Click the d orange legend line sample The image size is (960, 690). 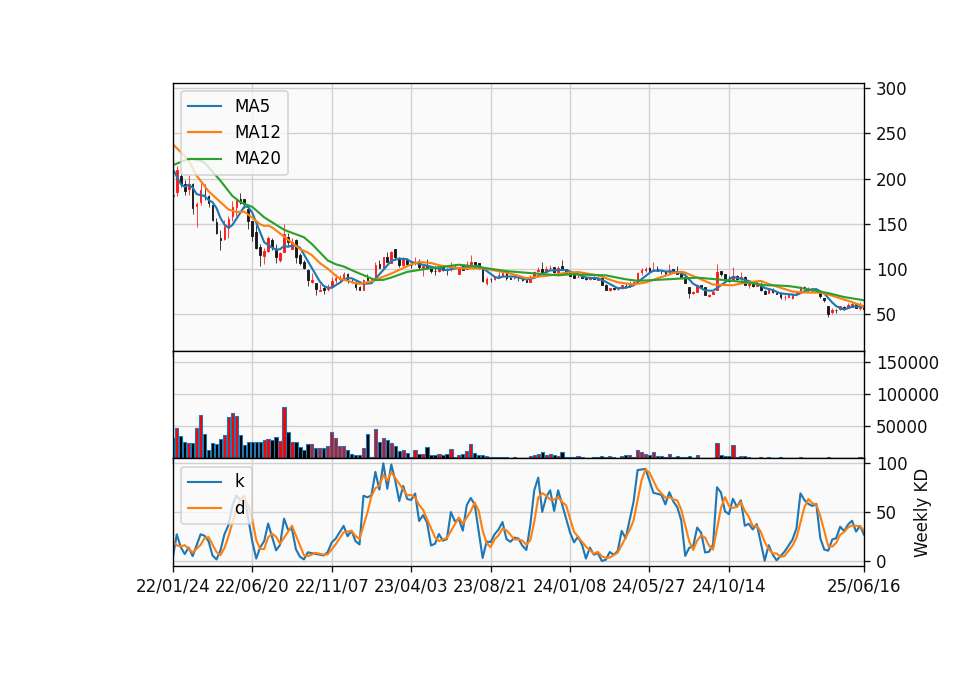point(204,508)
